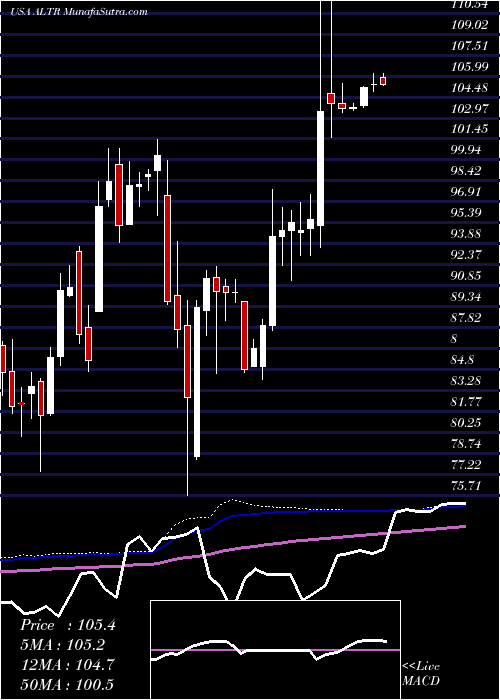Click the last red candlestick near 105.99
Image resolution: width=500 pixels, height=700 pixels.
[383, 81]
